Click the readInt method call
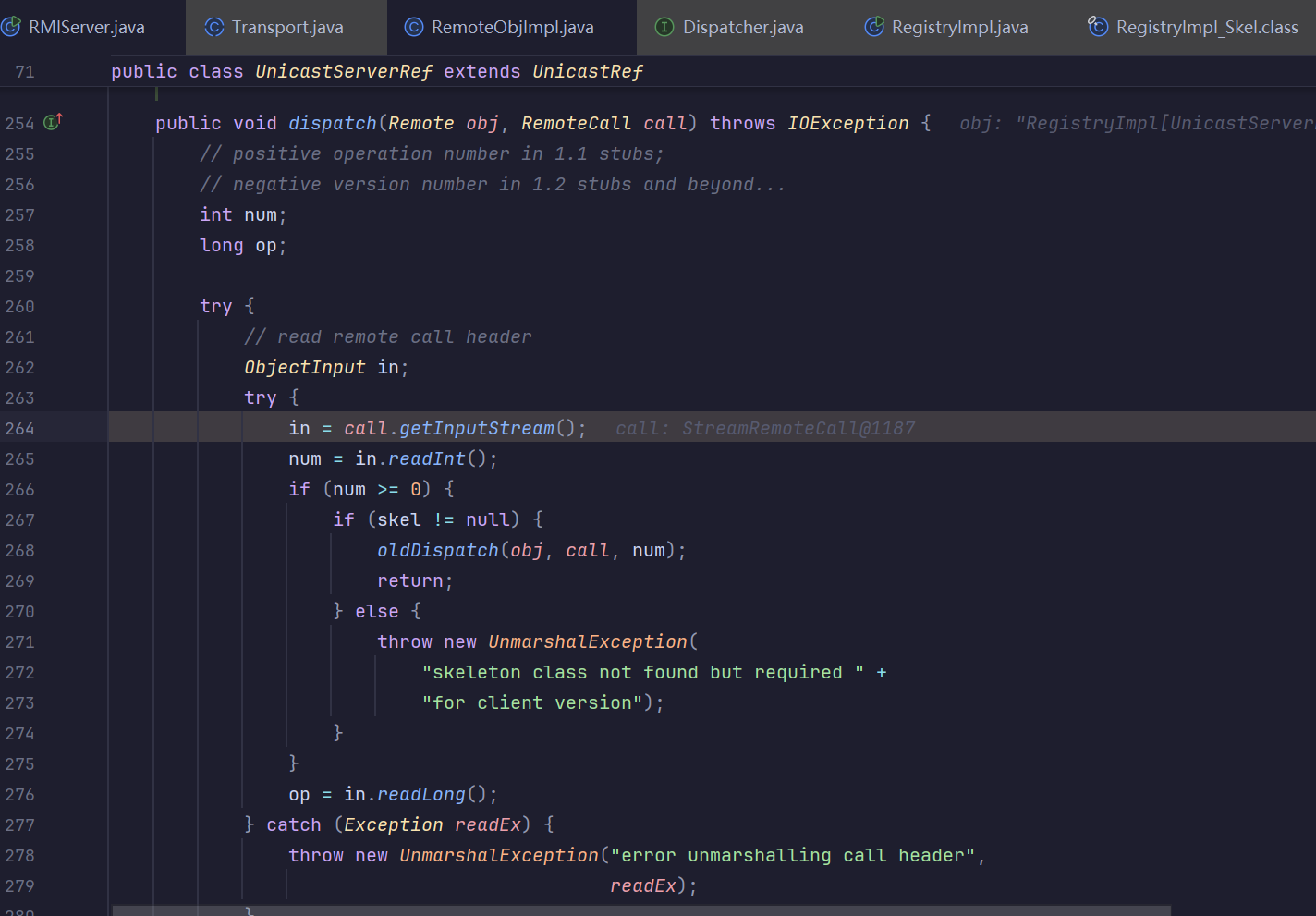This screenshot has width=1316, height=916. click(x=427, y=458)
